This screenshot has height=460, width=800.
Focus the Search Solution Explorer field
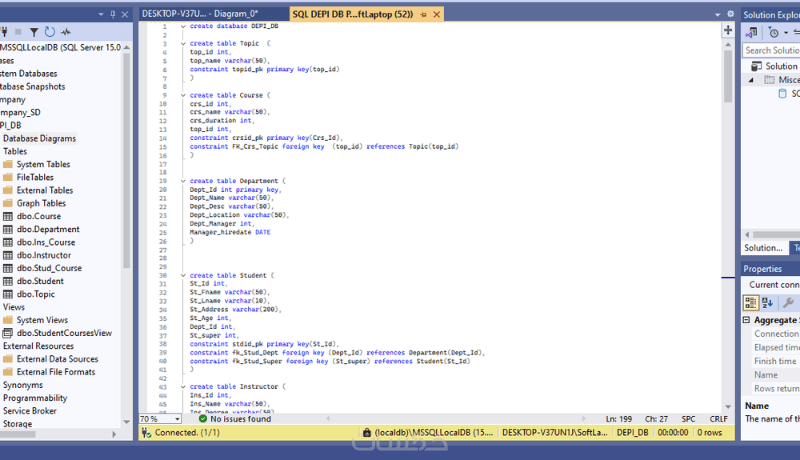[771, 50]
